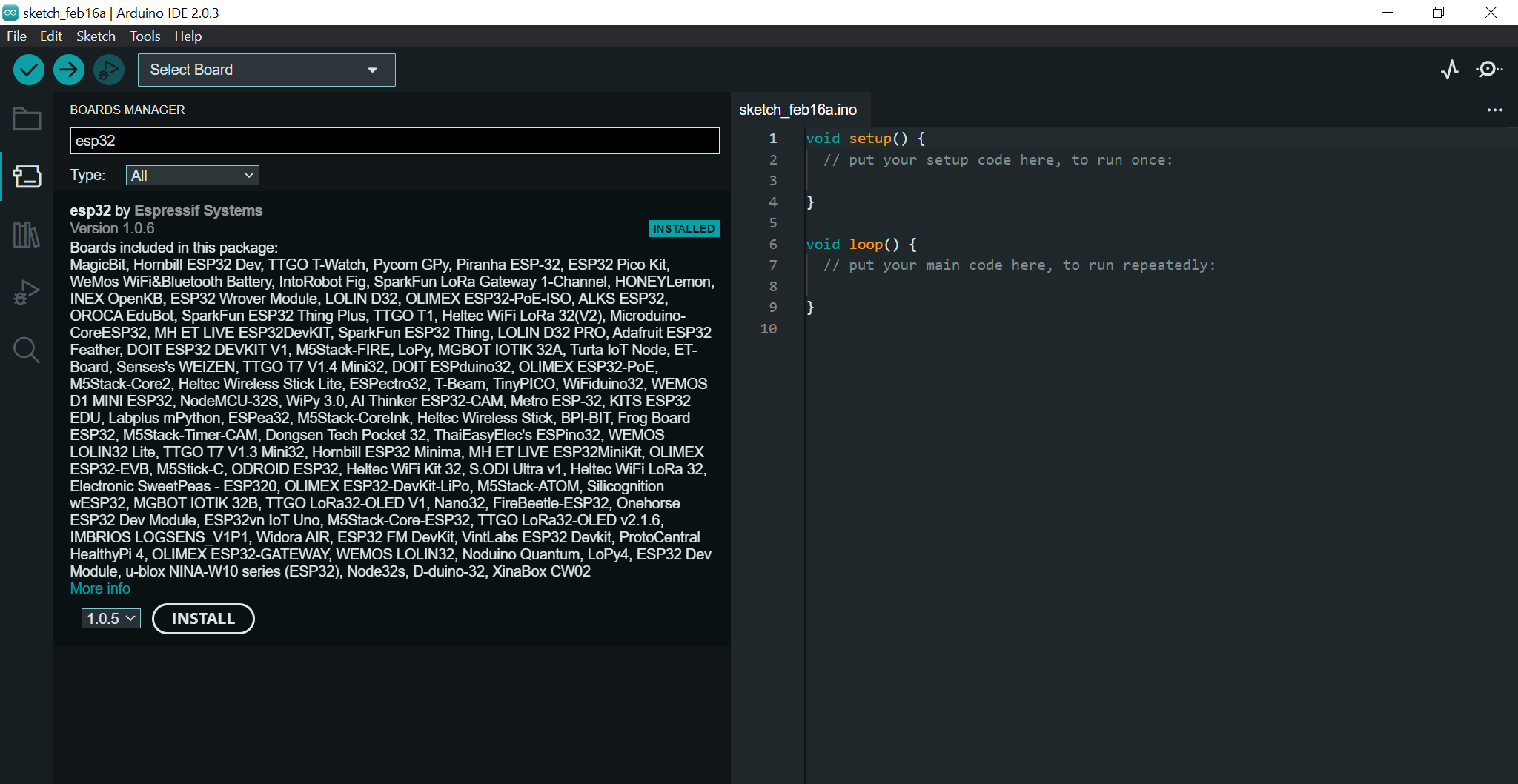Open the Sketchbook folder sidebar icon
This screenshot has height=784, width=1518.
point(27,119)
